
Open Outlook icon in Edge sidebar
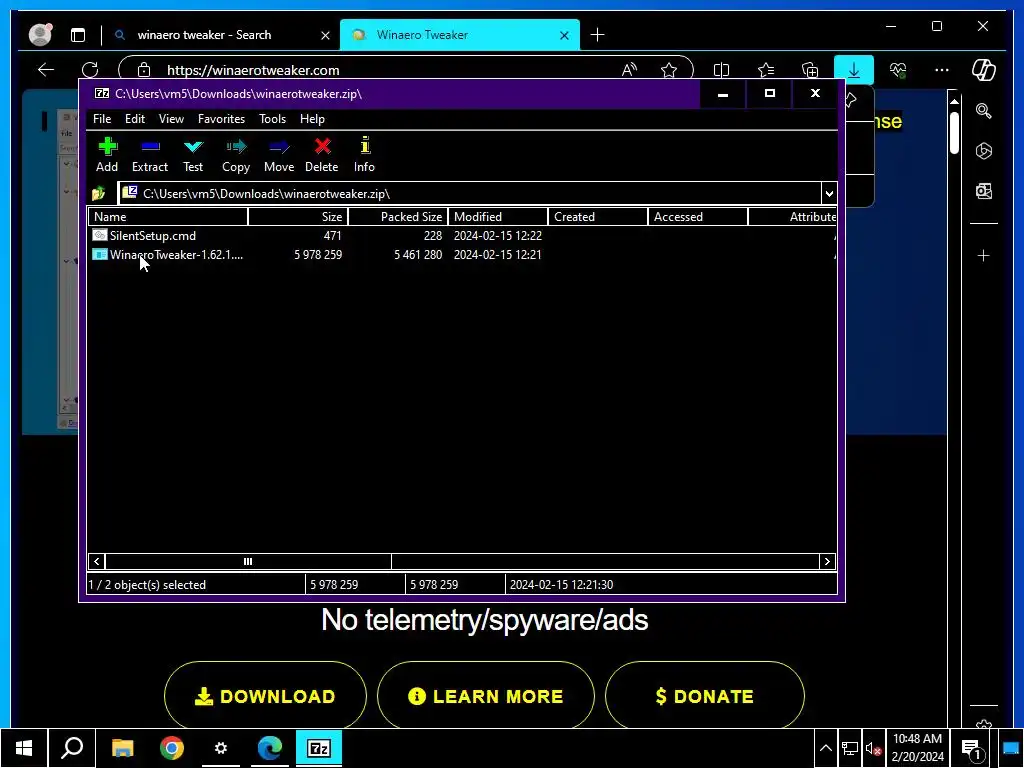pos(984,191)
